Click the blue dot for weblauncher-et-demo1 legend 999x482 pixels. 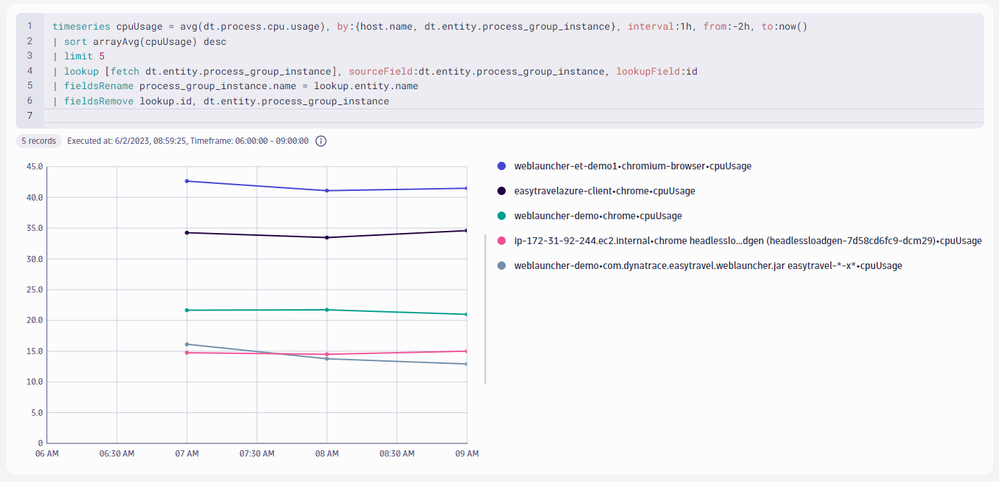(501, 166)
